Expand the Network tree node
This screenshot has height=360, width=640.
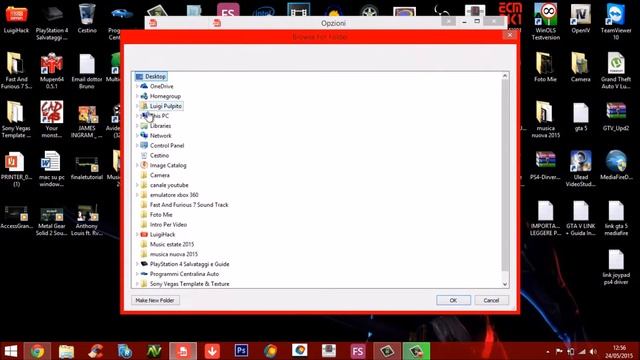137,136
